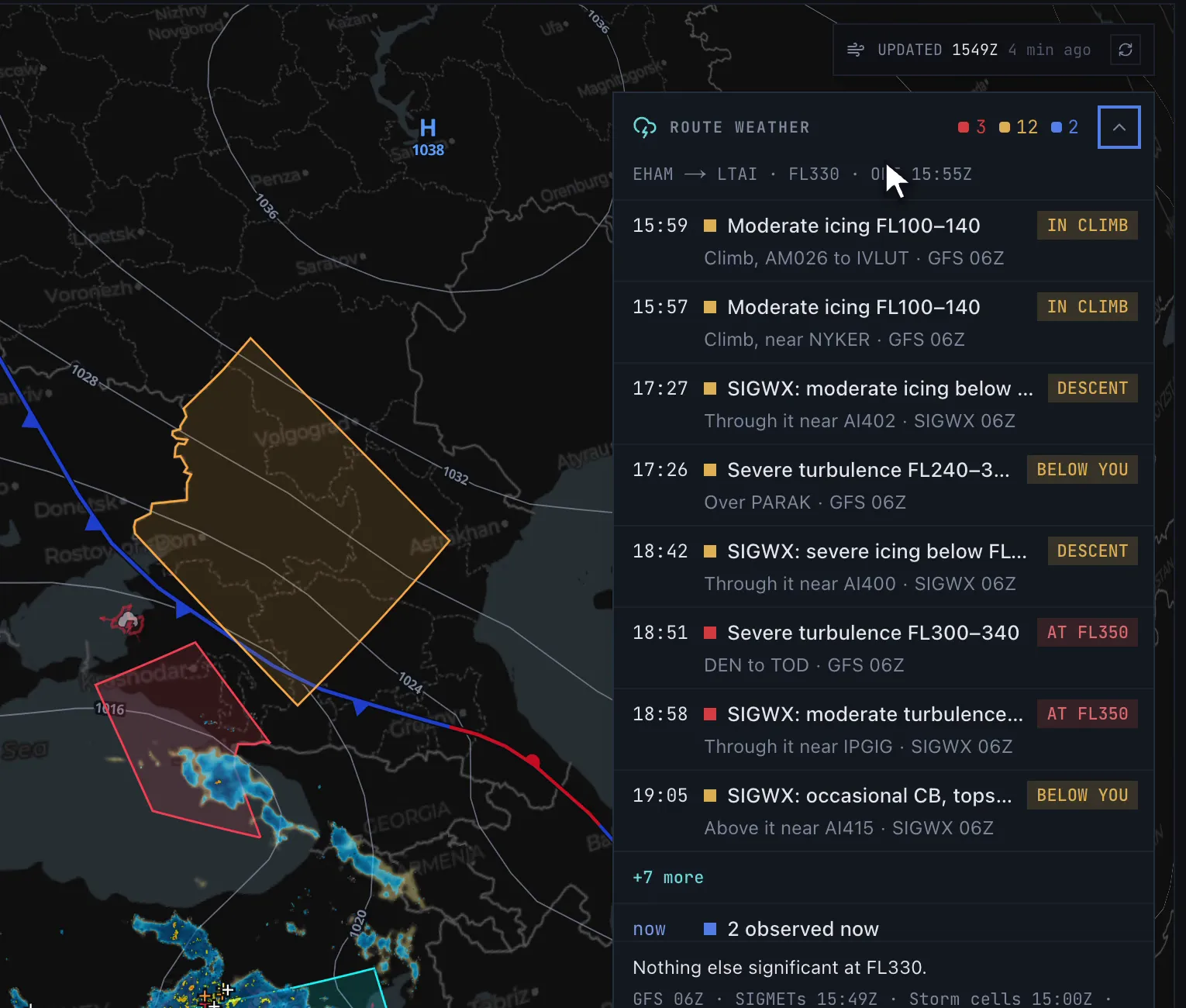The width and height of the screenshot is (1186, 1008).
Task: Select the H 1038 high pressure marker
Action: 428,137
